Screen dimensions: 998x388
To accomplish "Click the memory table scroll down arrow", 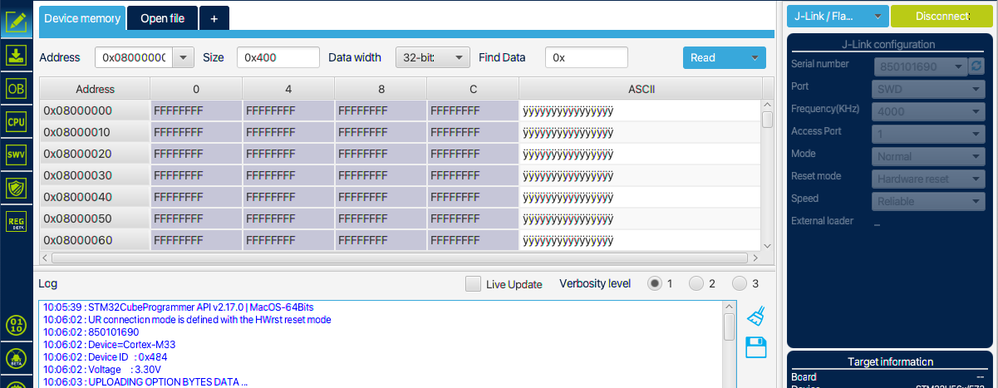I will pyautogui.click(x=768, y=246).
